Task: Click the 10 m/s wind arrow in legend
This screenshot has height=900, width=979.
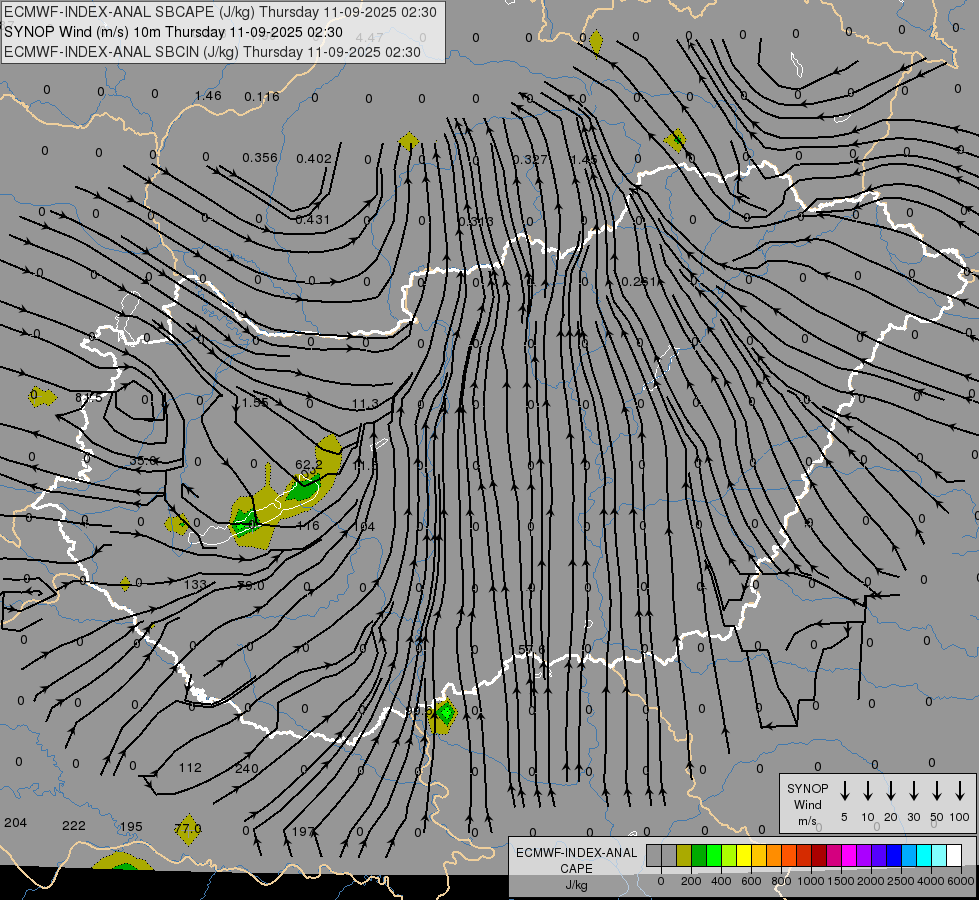Action: 868,791
